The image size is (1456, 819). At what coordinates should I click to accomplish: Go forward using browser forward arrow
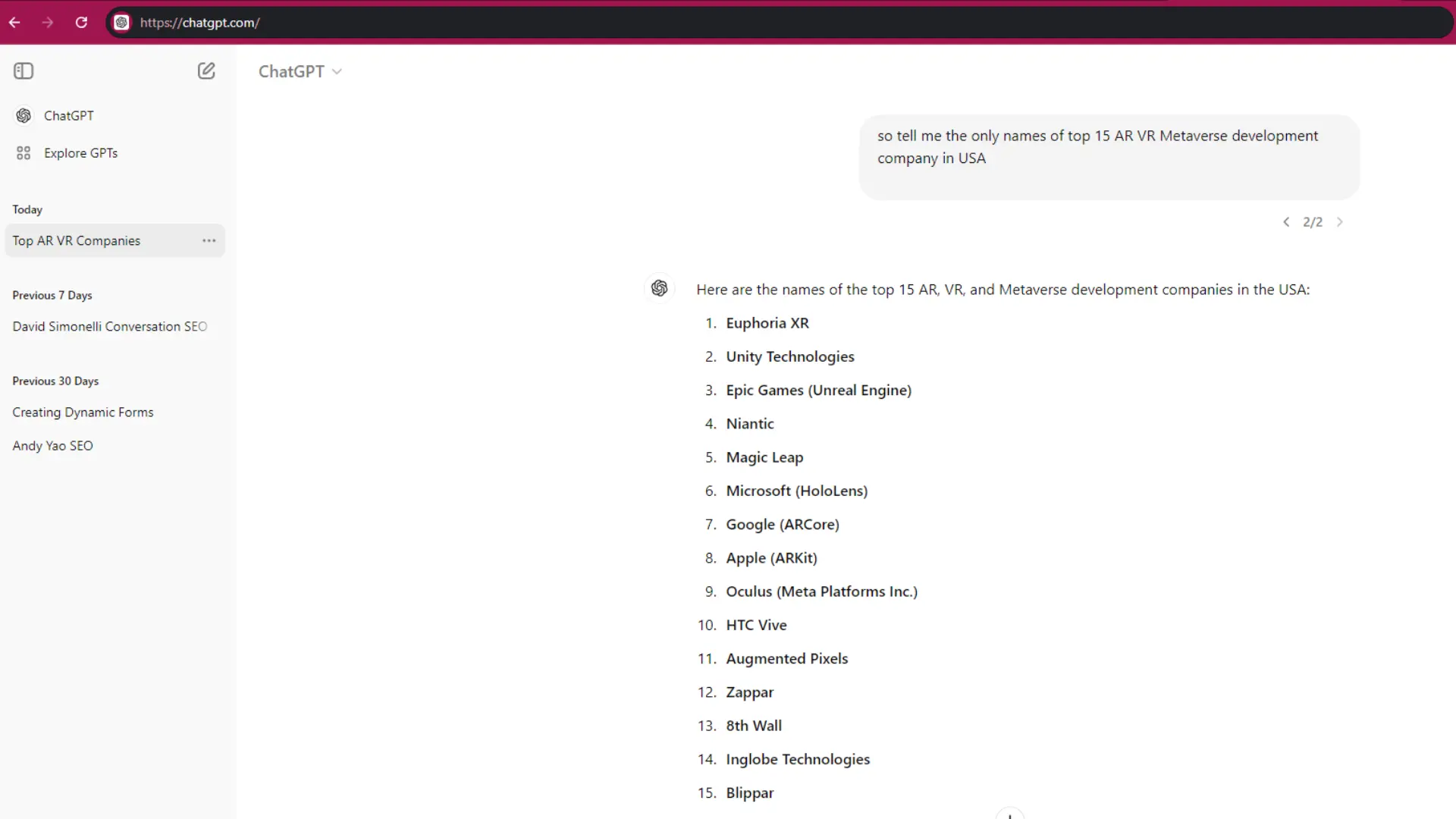click(x=48, y=23)
